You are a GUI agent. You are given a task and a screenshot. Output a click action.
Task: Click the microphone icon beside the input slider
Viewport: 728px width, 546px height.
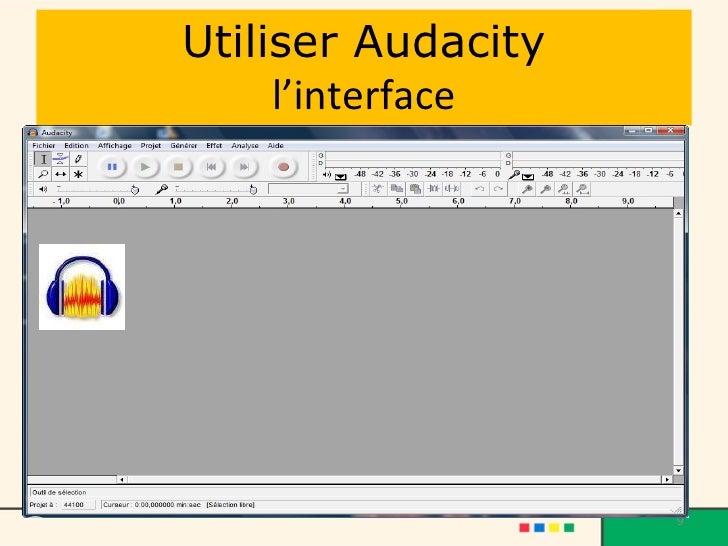pos(162,189)
